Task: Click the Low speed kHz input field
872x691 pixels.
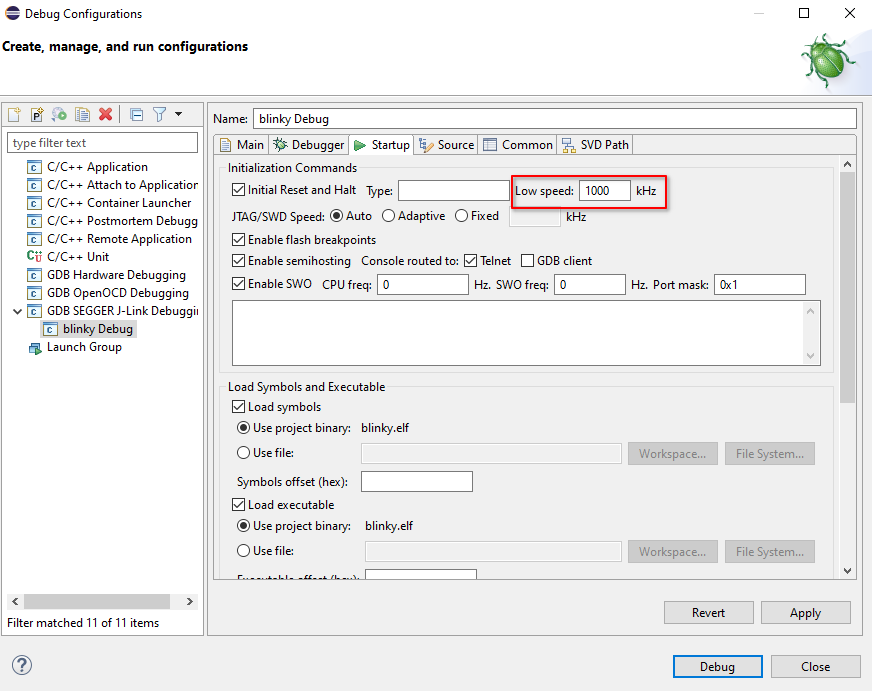Action: point(604,190)
